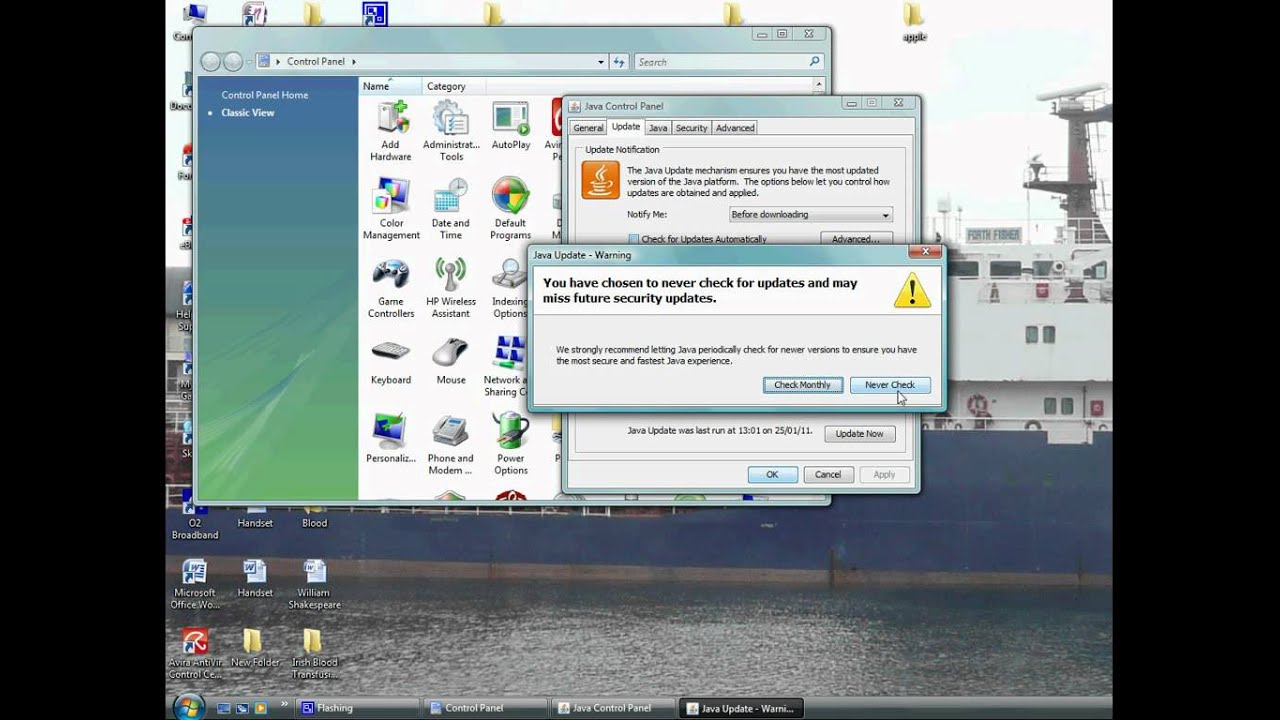Launch the media player quick launch icon
The width and height of the screenshot is (1280, 720).
pyautogui.click(x=261, y=708)
